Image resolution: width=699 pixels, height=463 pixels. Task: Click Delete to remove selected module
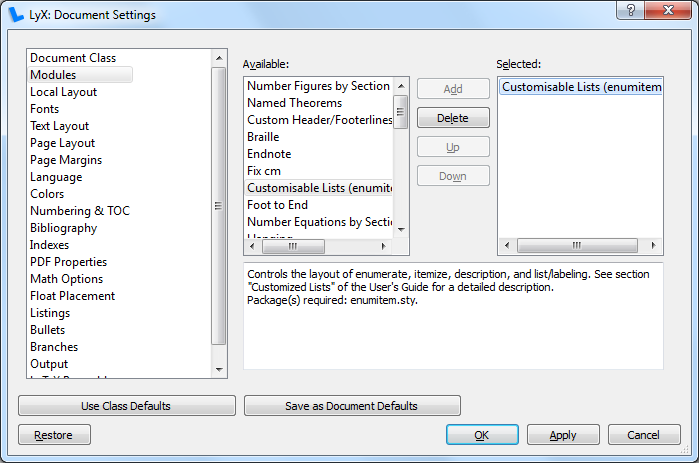[x=453, y=118]
